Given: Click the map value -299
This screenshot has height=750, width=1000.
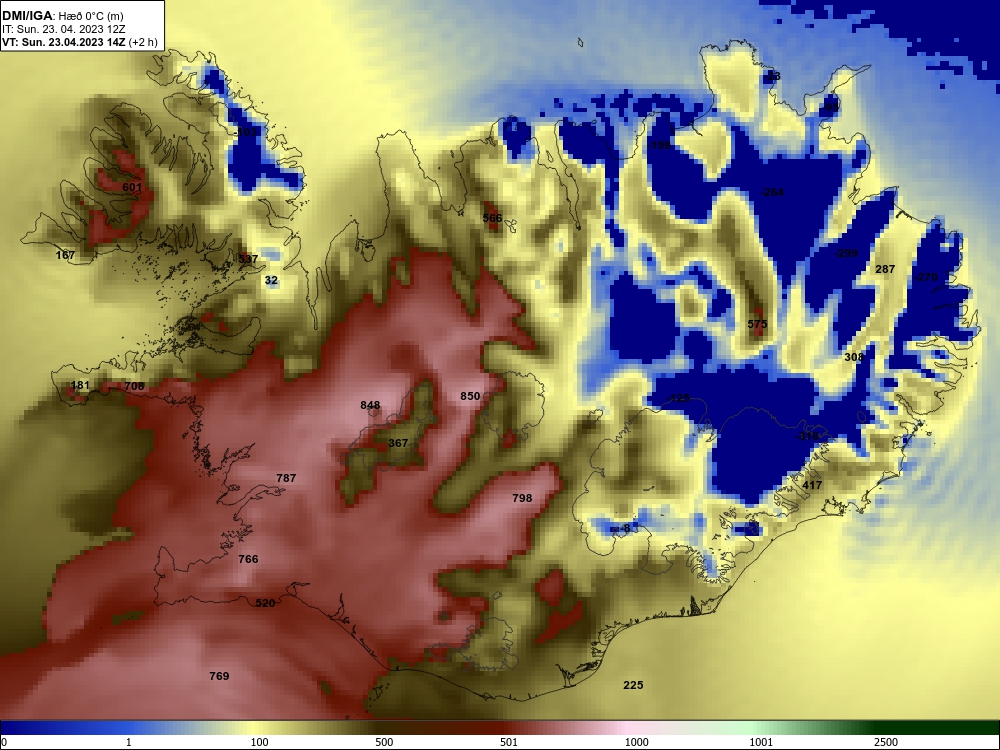Looking at the screenshot, I should pyautogui.click(x=846, y=253).
